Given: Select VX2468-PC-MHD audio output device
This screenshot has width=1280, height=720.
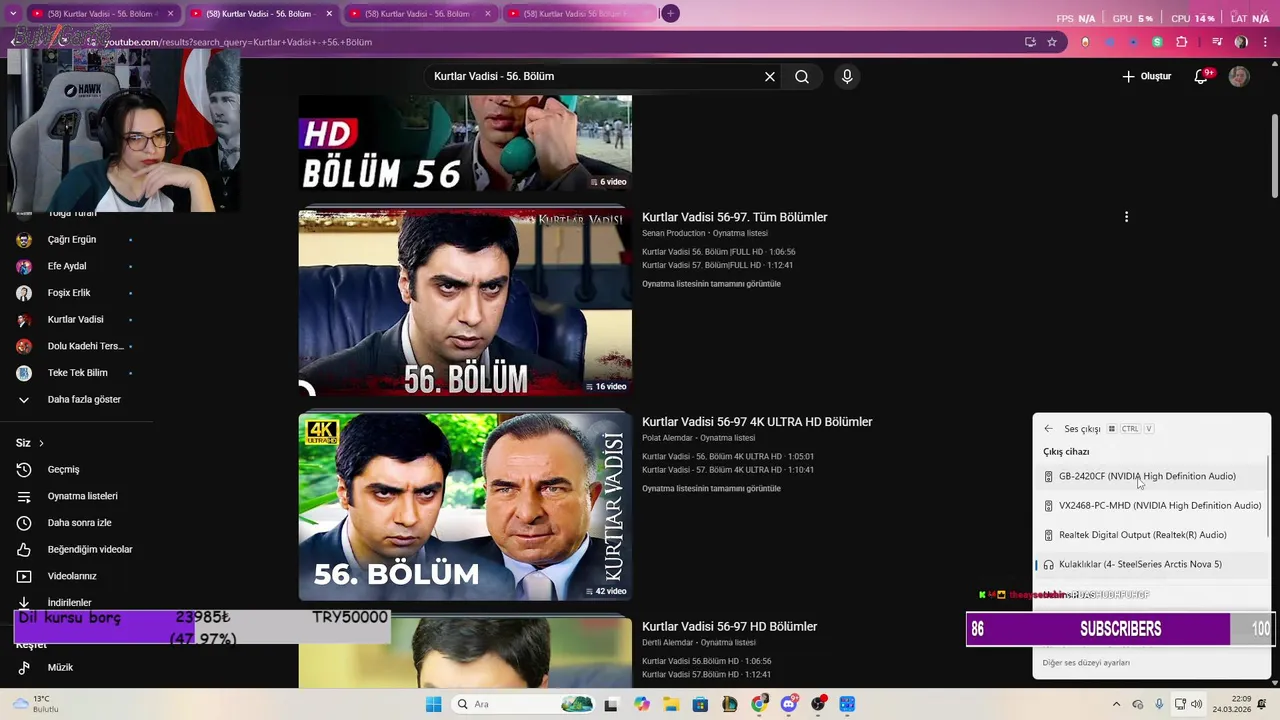Looking at the screenshot, I should 1151,506.
